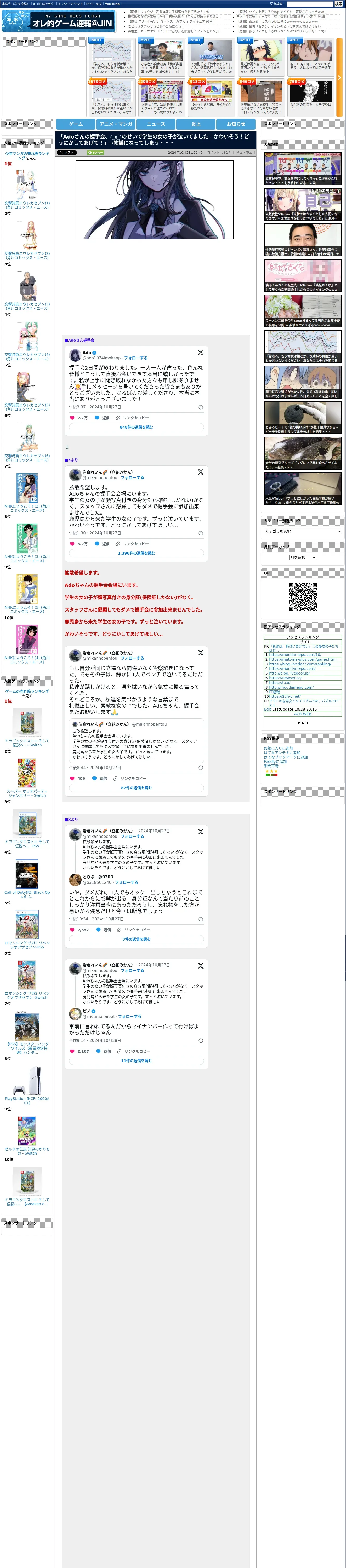Open the 楽天 link in the top bar

point(98,4)
